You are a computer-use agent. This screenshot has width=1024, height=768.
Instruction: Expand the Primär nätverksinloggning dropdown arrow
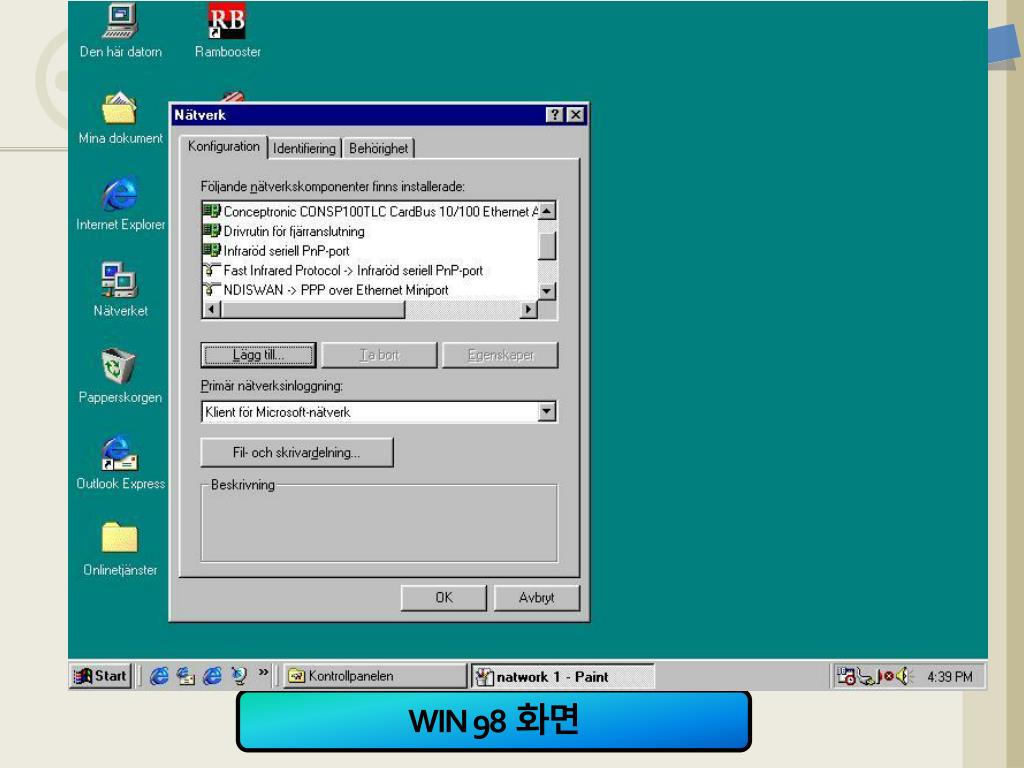[547, 412]
